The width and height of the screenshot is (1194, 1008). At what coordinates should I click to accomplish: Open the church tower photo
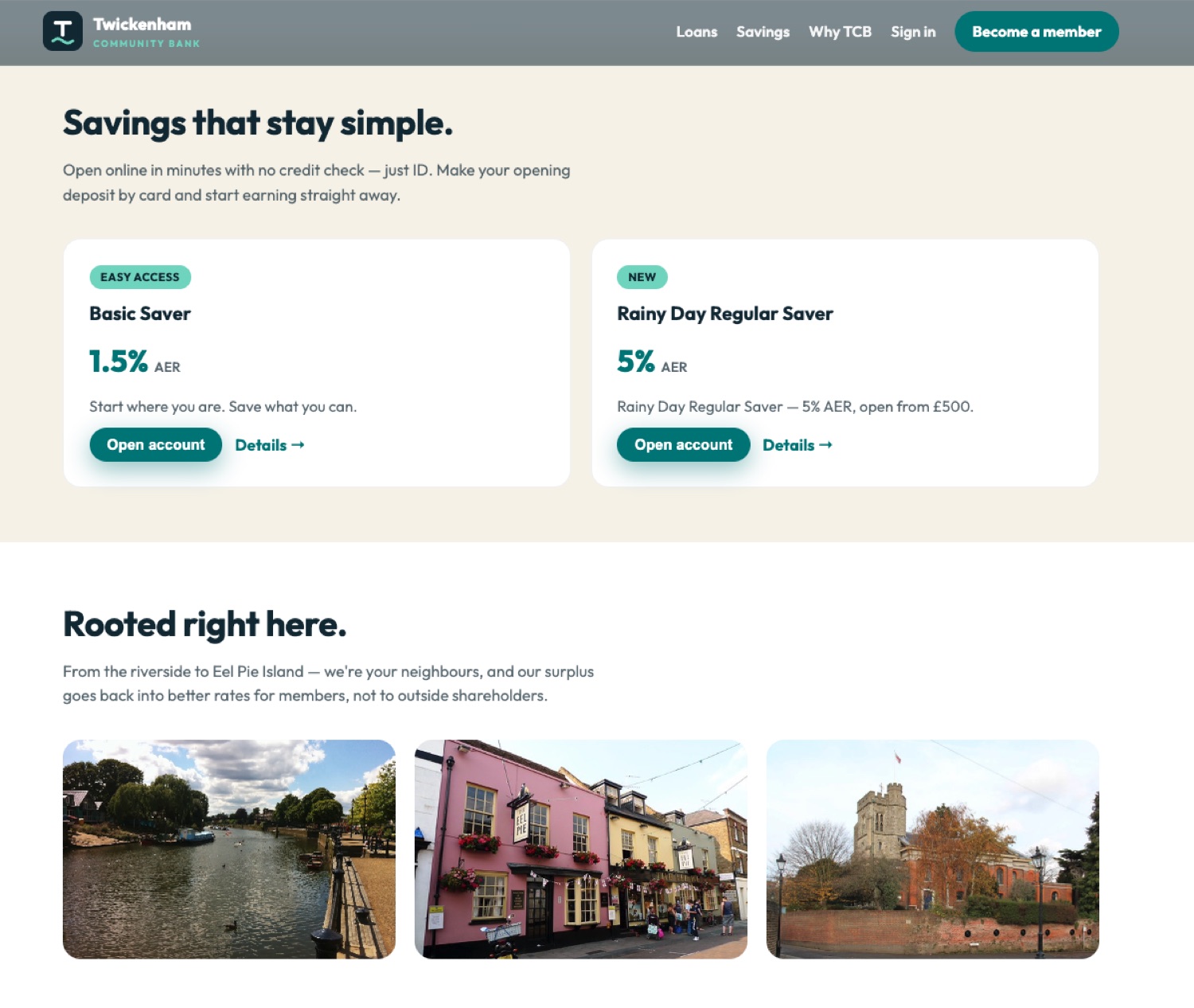point(932,849)
